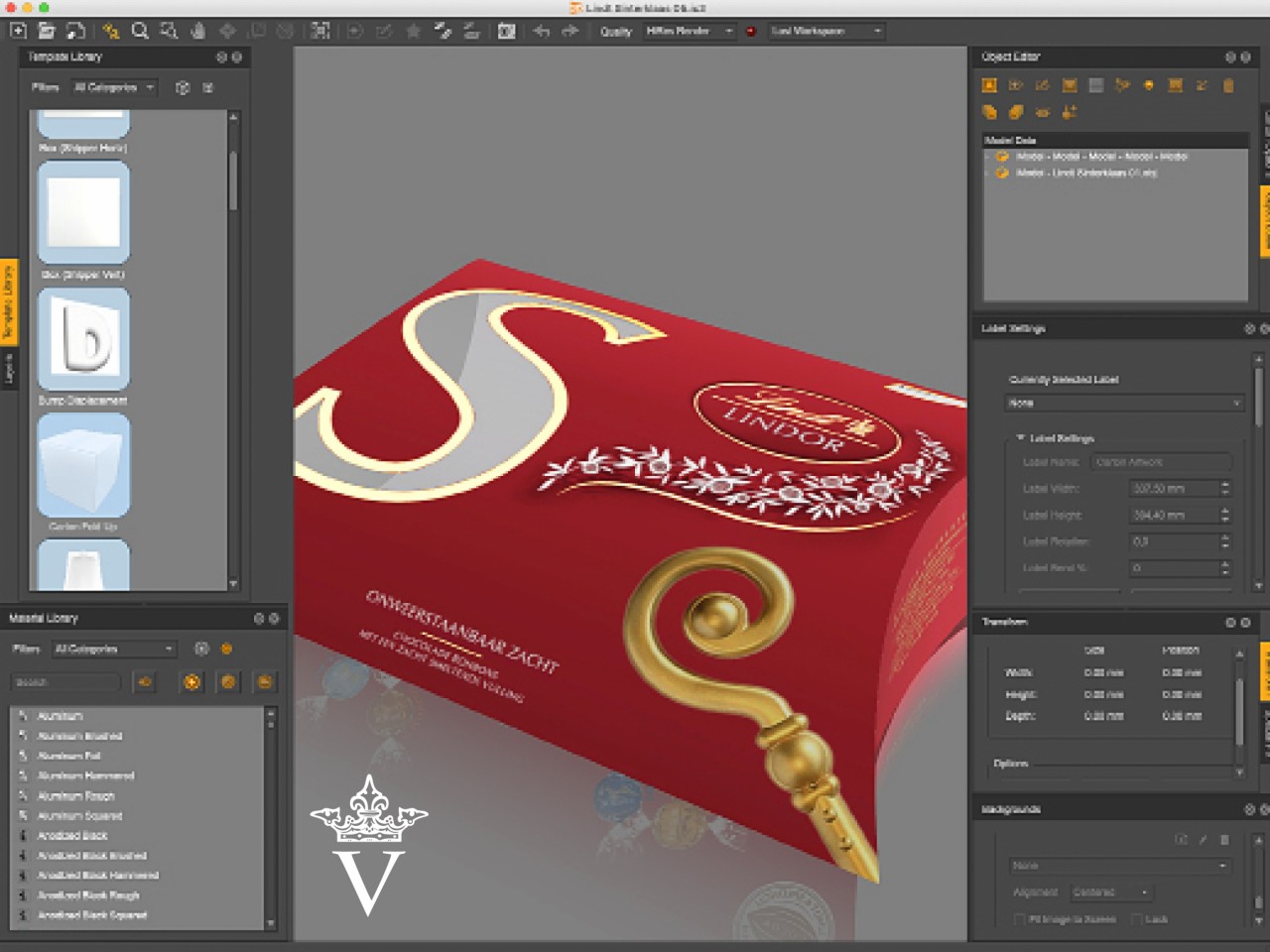This screenshot has width=1270, height=952.
Task: Click the New document icon in toolbar
Action: (x=18, y=31)
